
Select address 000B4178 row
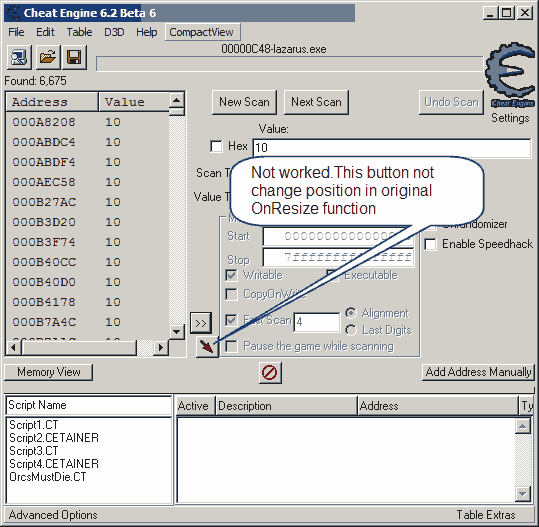pyautogui.click(x=87, y=302)
